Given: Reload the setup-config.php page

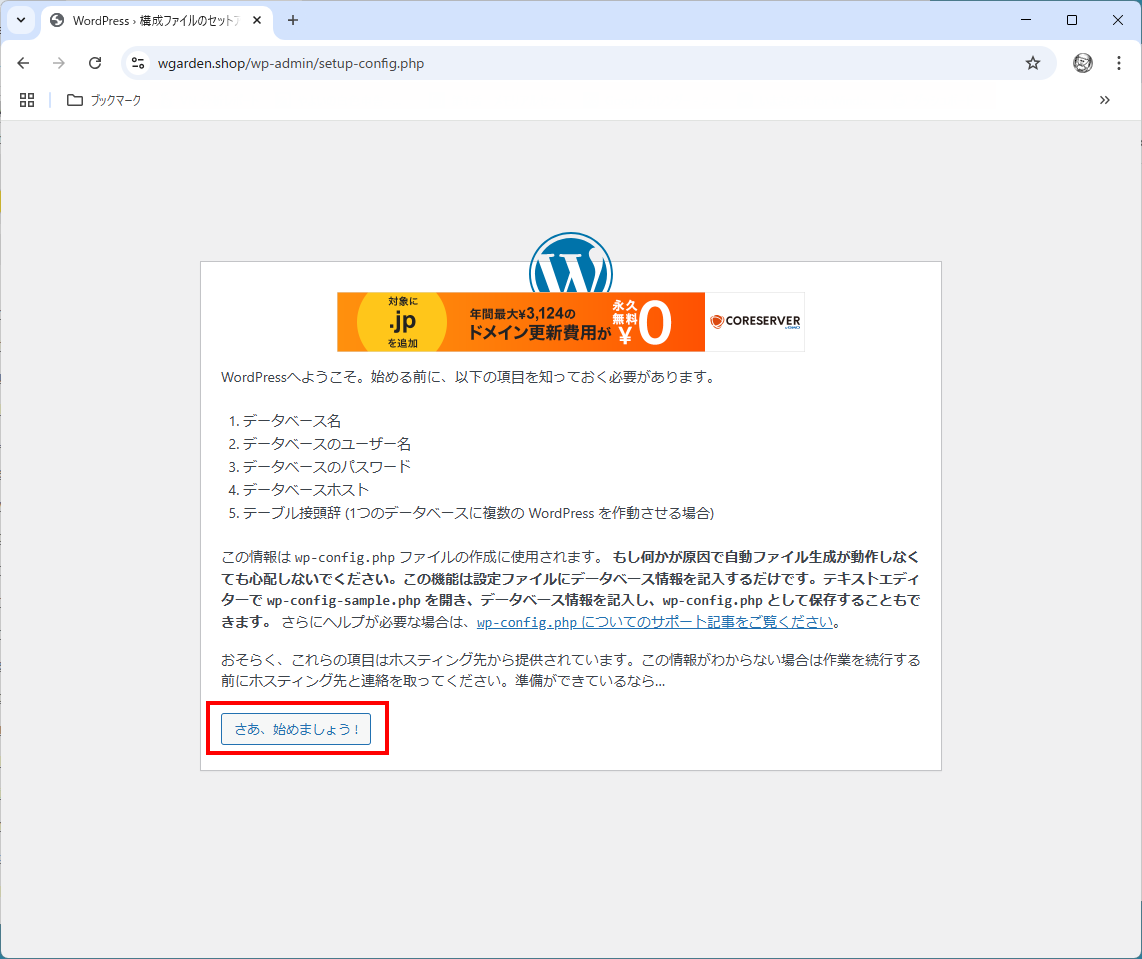Looking at the screenshot, I should point(95,63).
